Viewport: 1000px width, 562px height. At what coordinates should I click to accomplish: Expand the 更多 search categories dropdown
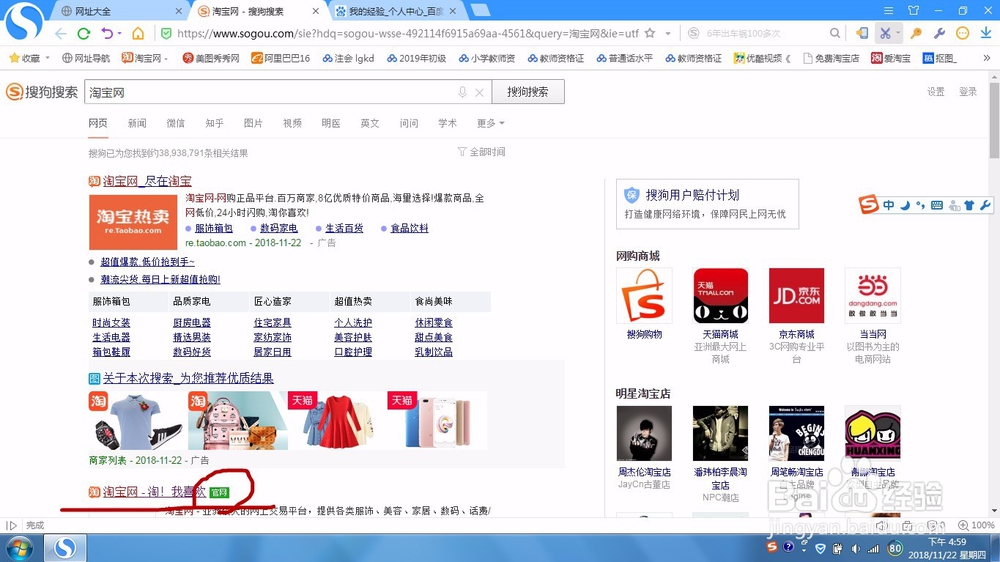coord(490,123)
